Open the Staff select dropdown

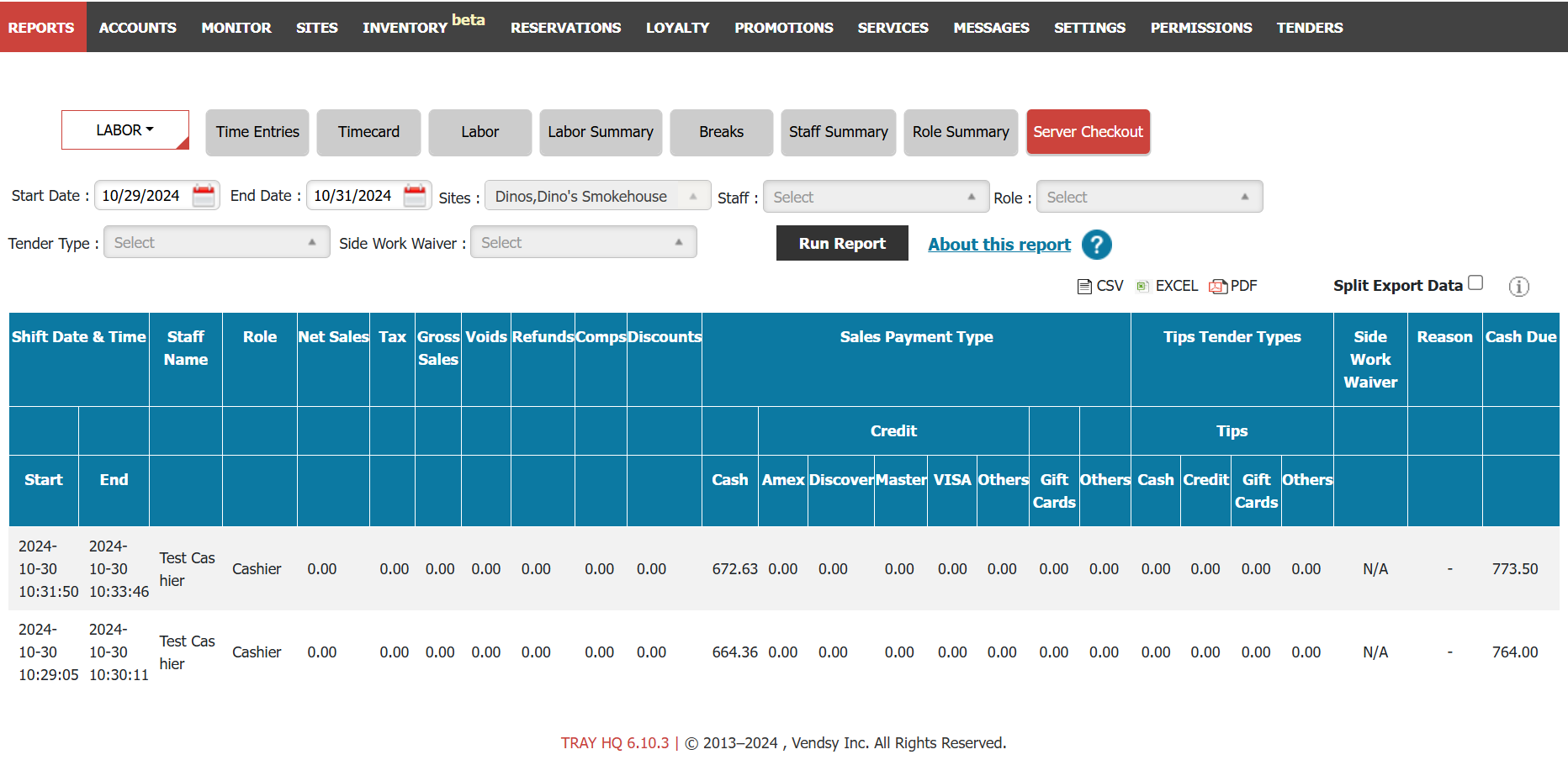(875, 197)
